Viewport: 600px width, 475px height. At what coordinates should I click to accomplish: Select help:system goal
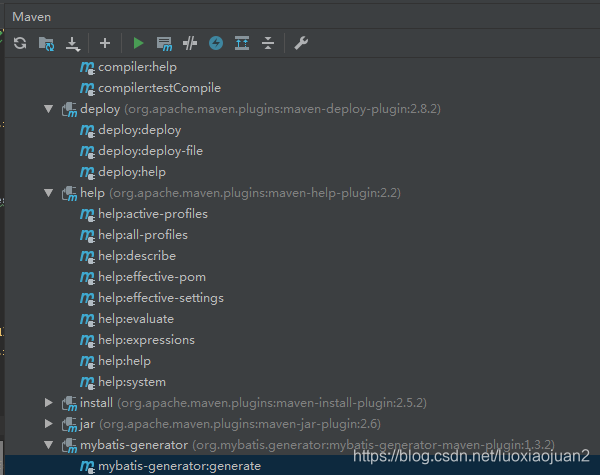tap(132, 382)
